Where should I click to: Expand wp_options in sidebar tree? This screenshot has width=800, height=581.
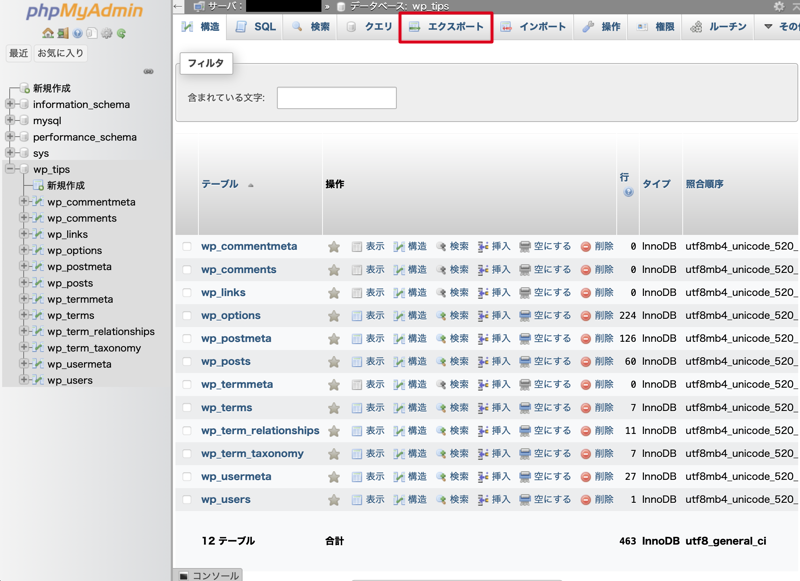(x=23, y=250)
